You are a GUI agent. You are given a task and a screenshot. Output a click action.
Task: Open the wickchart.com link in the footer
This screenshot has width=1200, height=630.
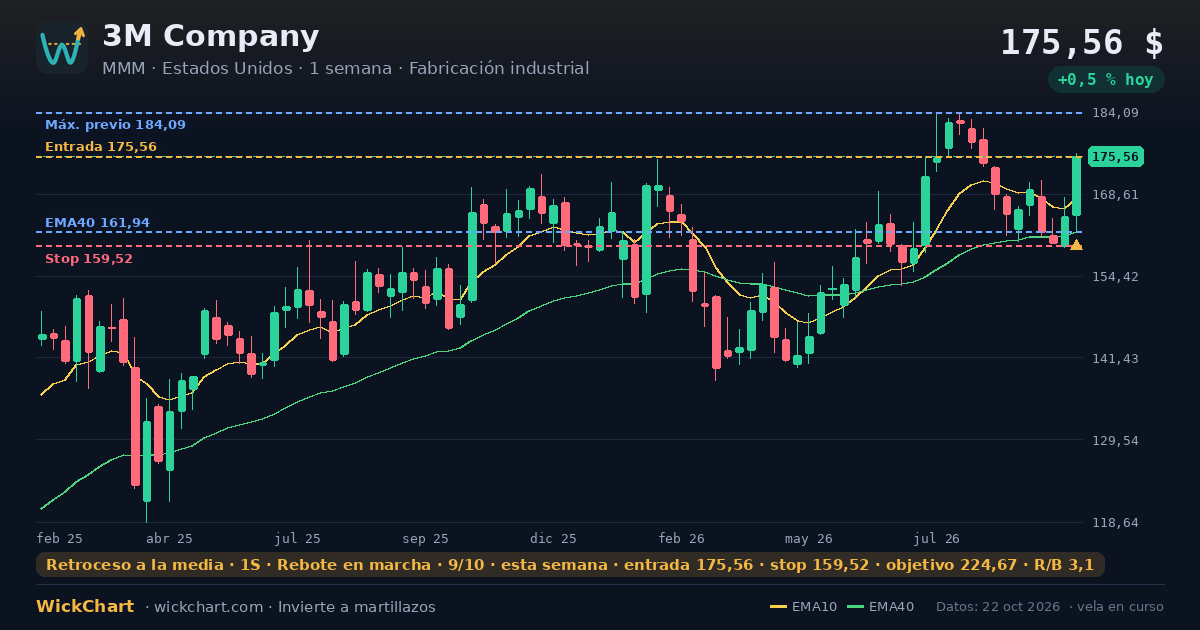[x=208, y=607]
